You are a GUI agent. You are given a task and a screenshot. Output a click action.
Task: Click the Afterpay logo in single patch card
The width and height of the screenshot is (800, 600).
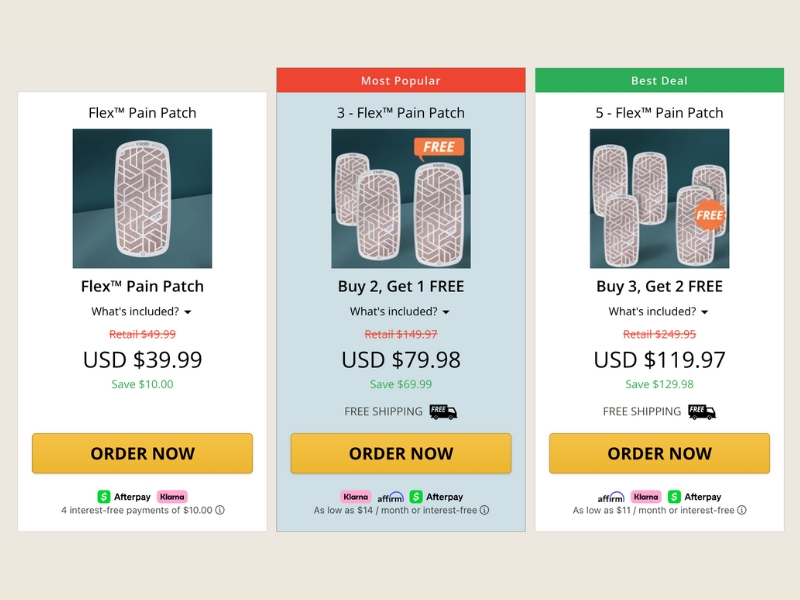point(124,496)
